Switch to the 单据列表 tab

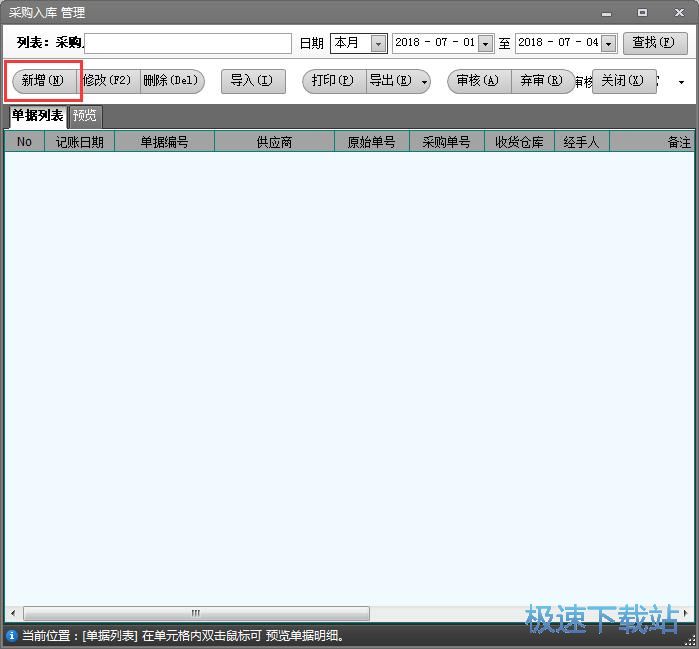click(x=37, y=116)
